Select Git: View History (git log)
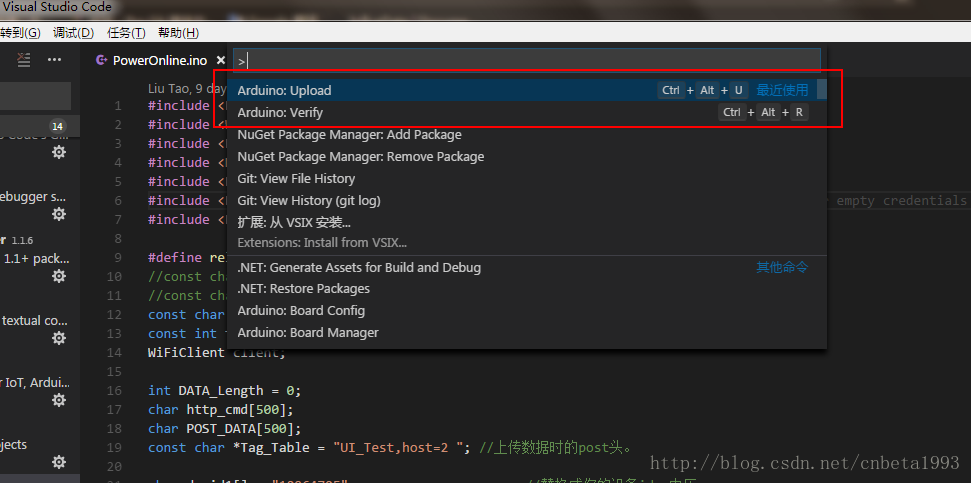Screen dimensions: 971x483 pos(527,201)
